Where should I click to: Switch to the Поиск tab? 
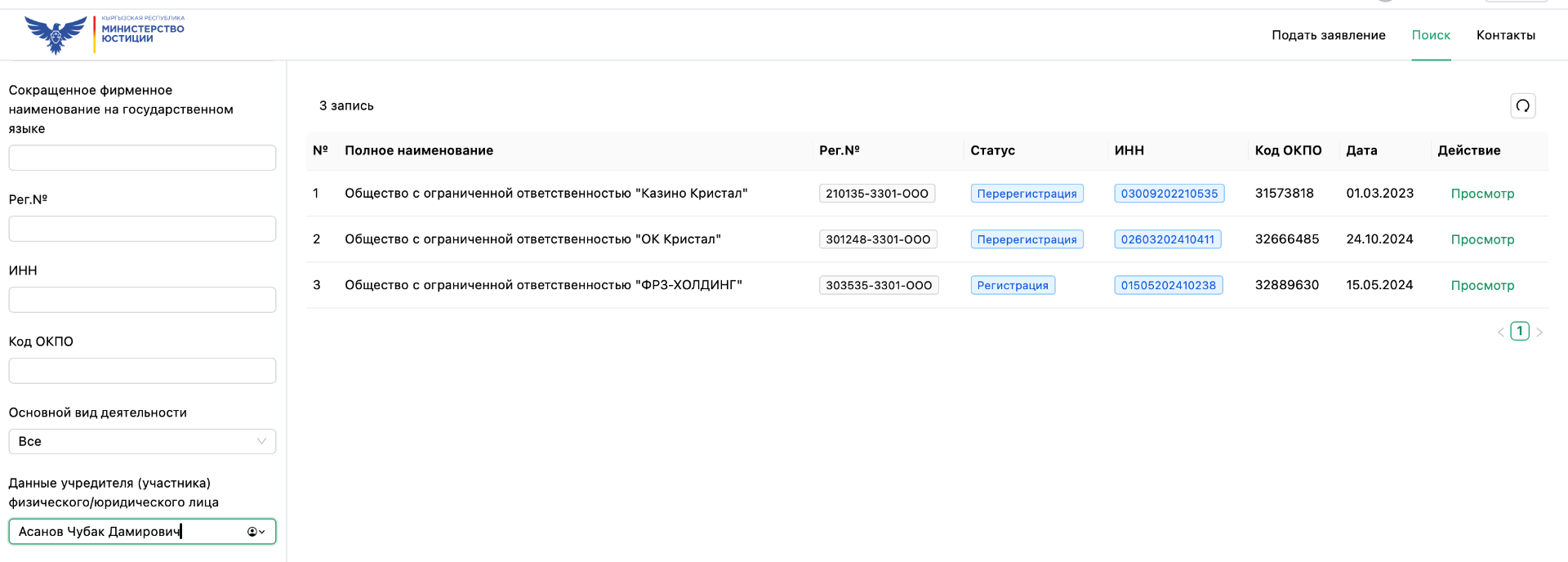click(1431, 35)
